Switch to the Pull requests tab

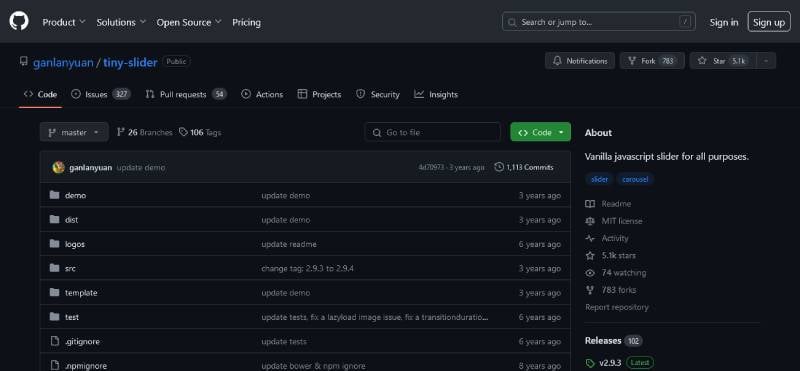(186, 94)
